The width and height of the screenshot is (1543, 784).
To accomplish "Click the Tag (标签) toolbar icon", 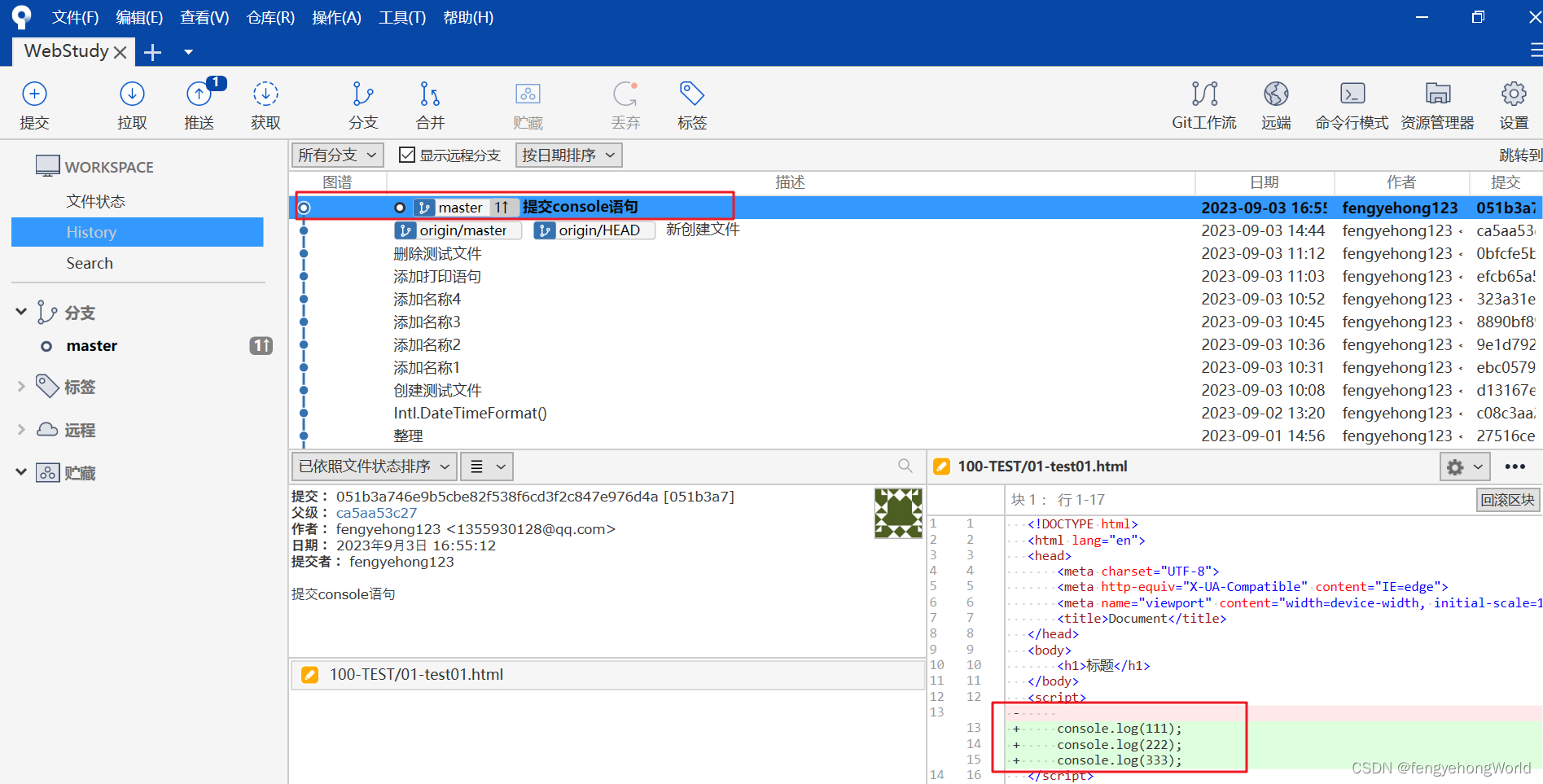I will (x=692, y=94).
